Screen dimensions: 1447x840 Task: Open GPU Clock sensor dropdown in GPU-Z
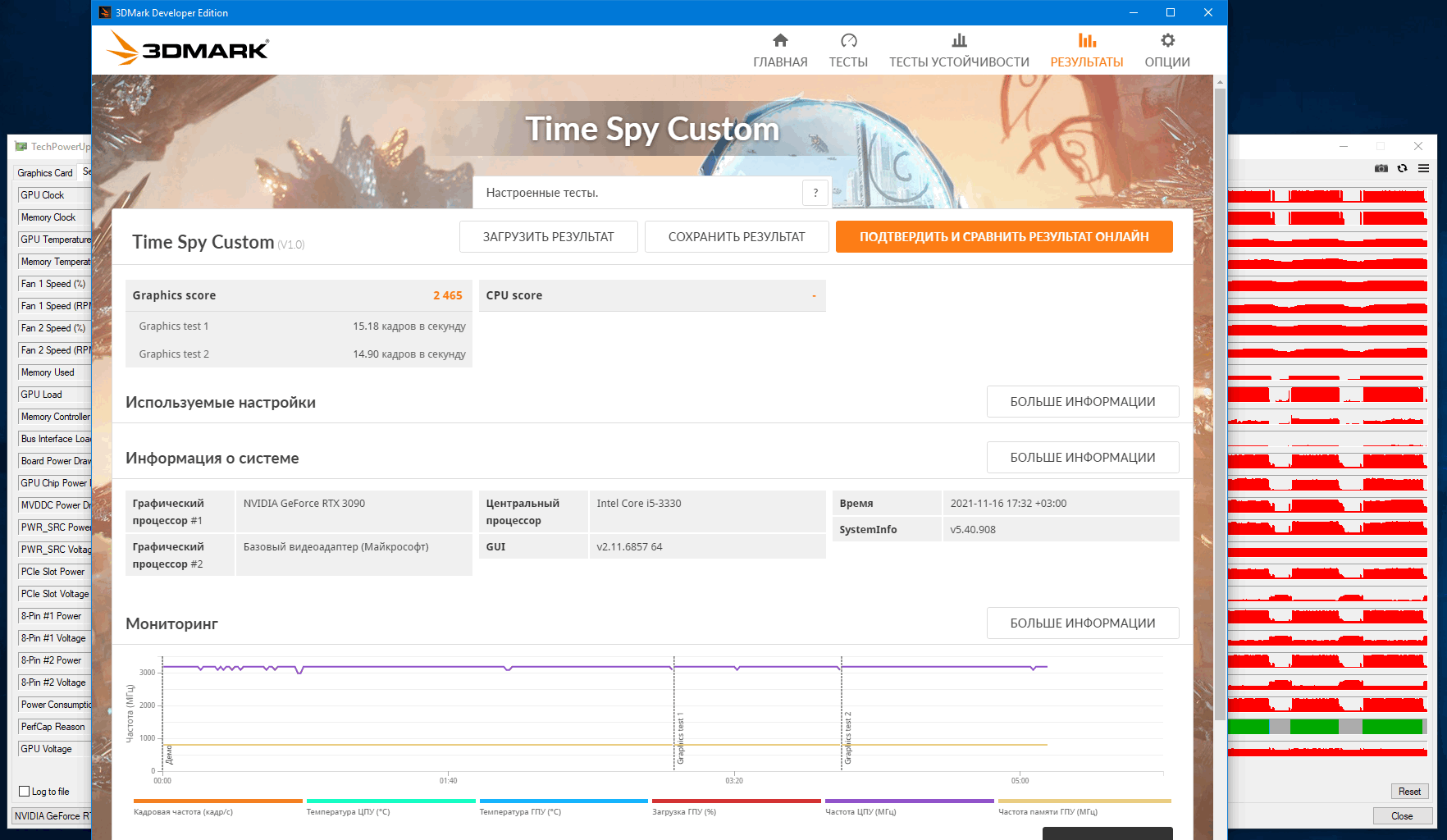(x=54, y=195)
